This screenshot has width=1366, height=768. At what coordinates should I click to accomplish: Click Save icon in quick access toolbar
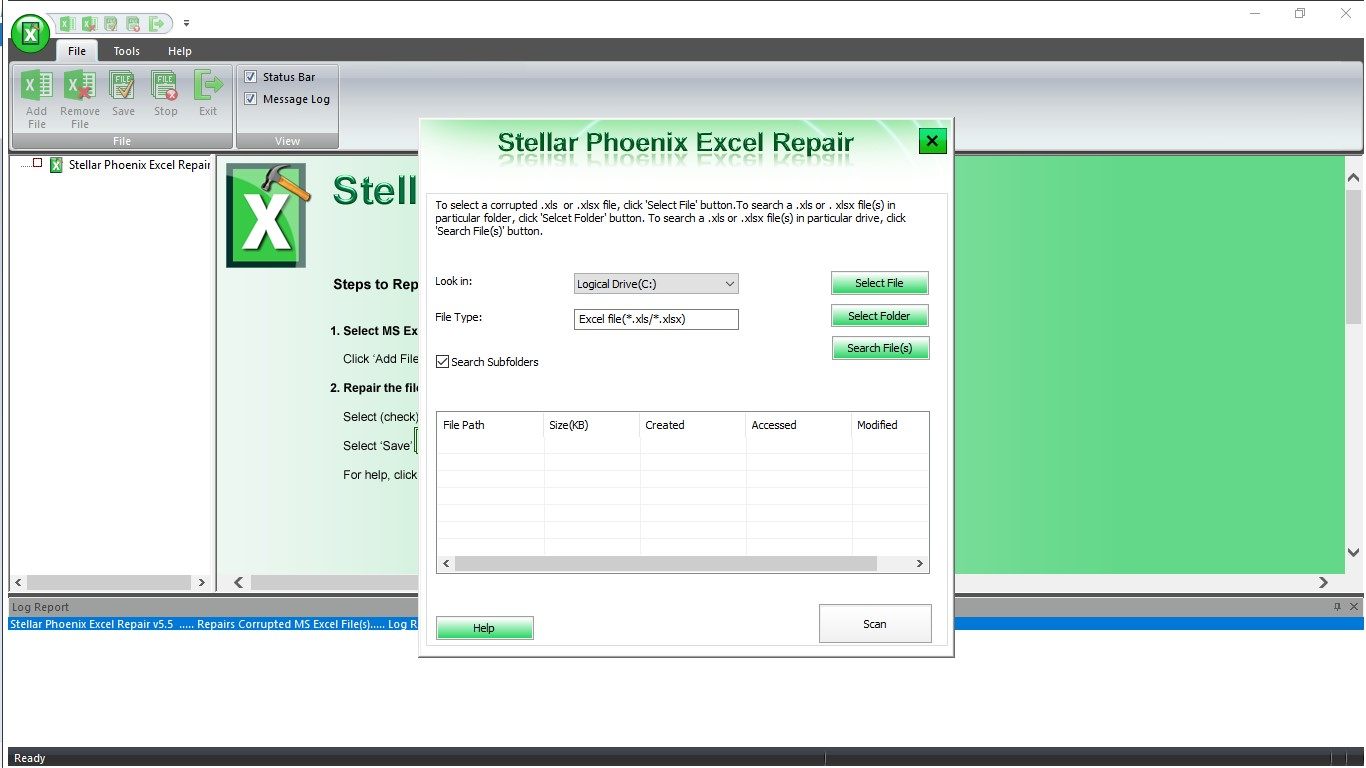(111, 23)
